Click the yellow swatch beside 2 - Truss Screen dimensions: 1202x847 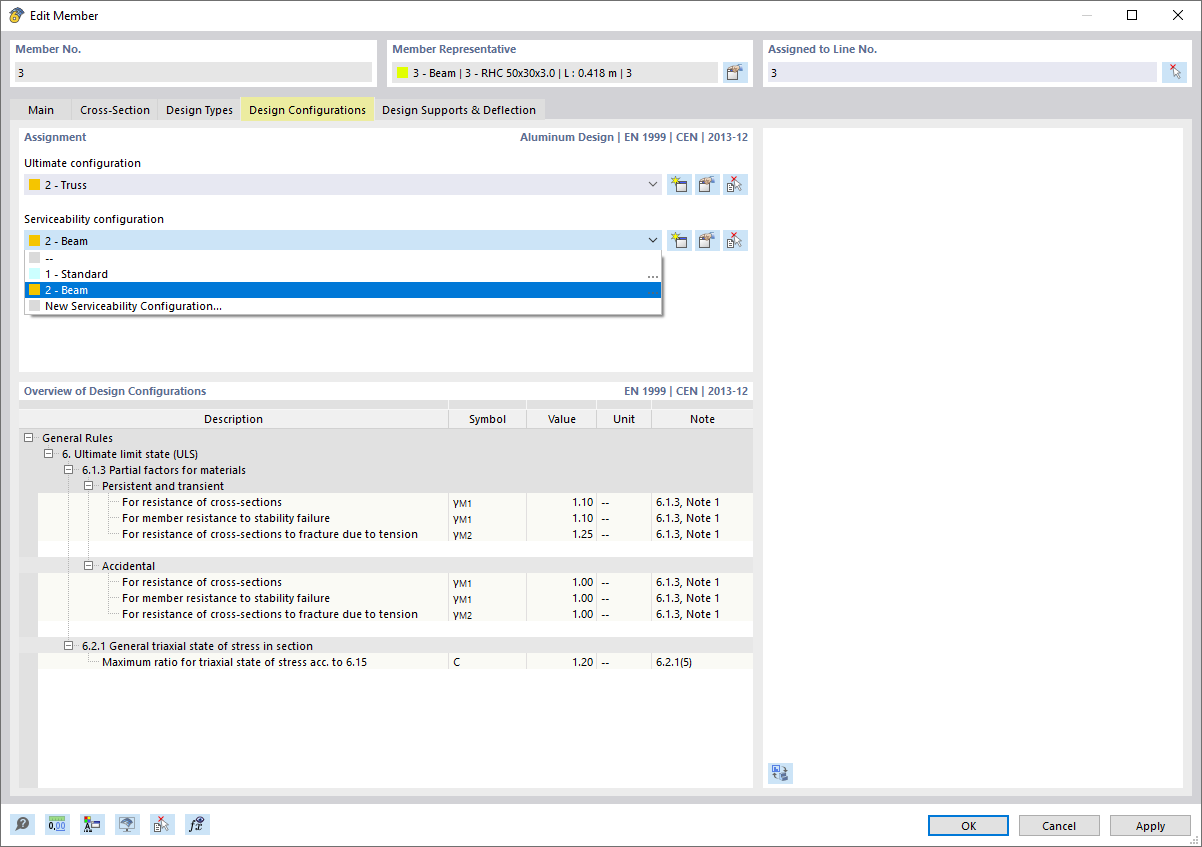pyautogui.click(x=37, y=184)
